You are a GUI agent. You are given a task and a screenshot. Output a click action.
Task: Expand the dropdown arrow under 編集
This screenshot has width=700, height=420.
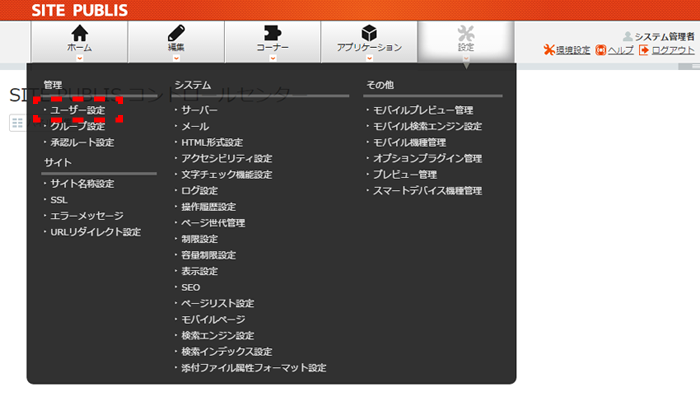coord(176,58)
